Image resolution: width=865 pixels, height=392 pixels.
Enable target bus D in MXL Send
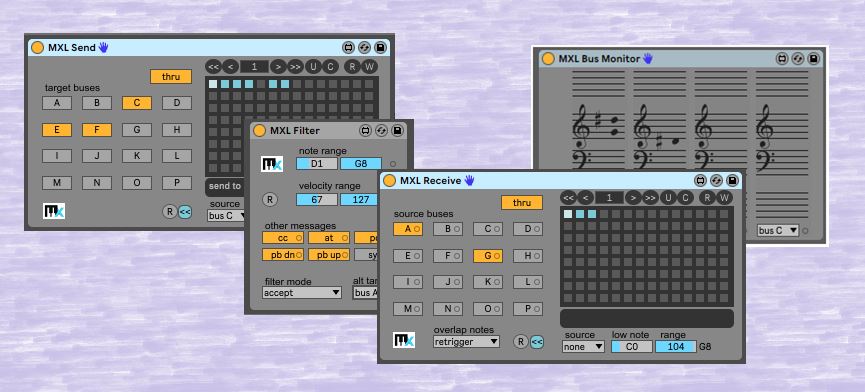pyautogui.click(x=177, y=103)
